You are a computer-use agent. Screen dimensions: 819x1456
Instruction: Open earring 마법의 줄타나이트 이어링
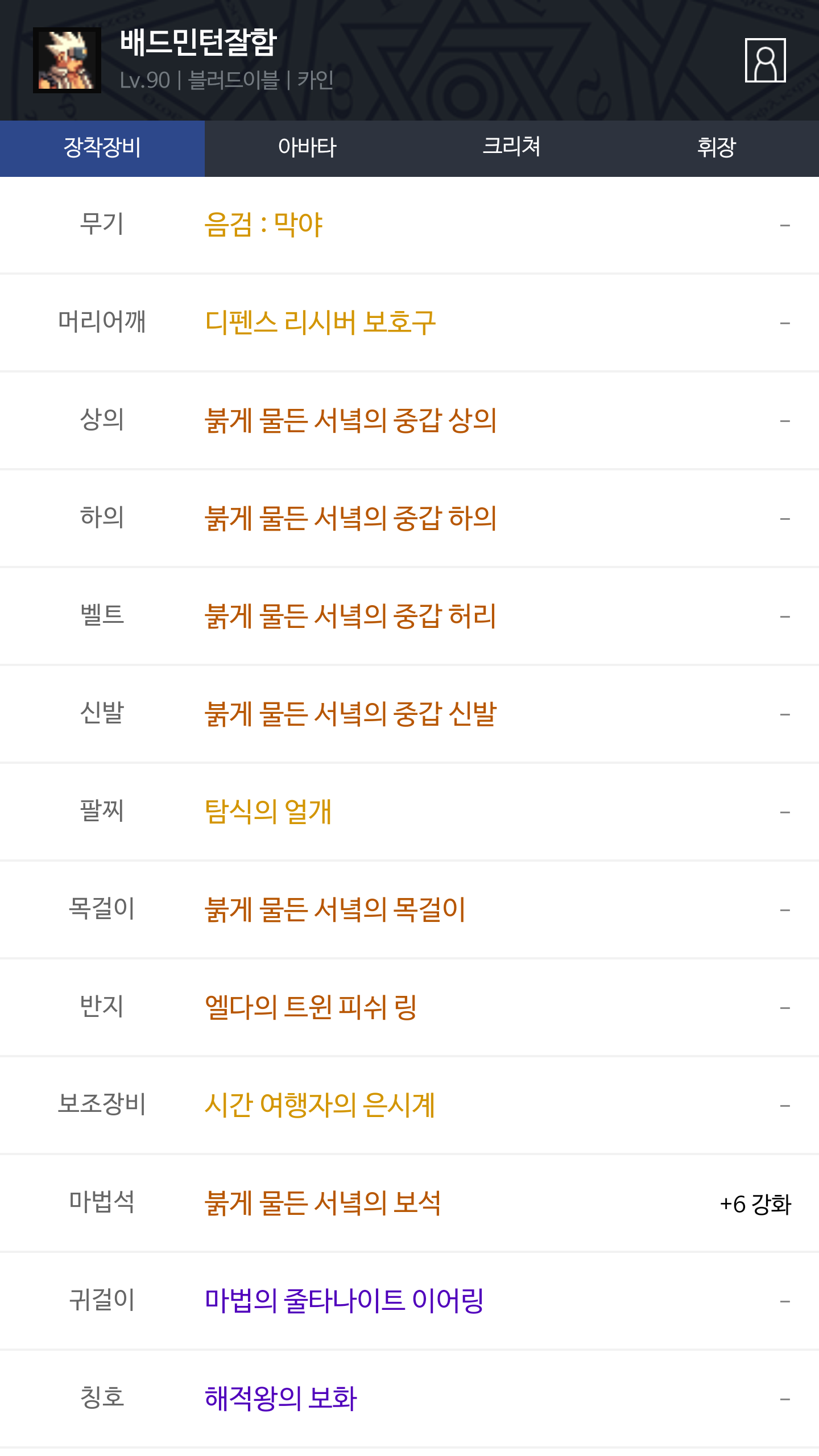coord(344,1301)
